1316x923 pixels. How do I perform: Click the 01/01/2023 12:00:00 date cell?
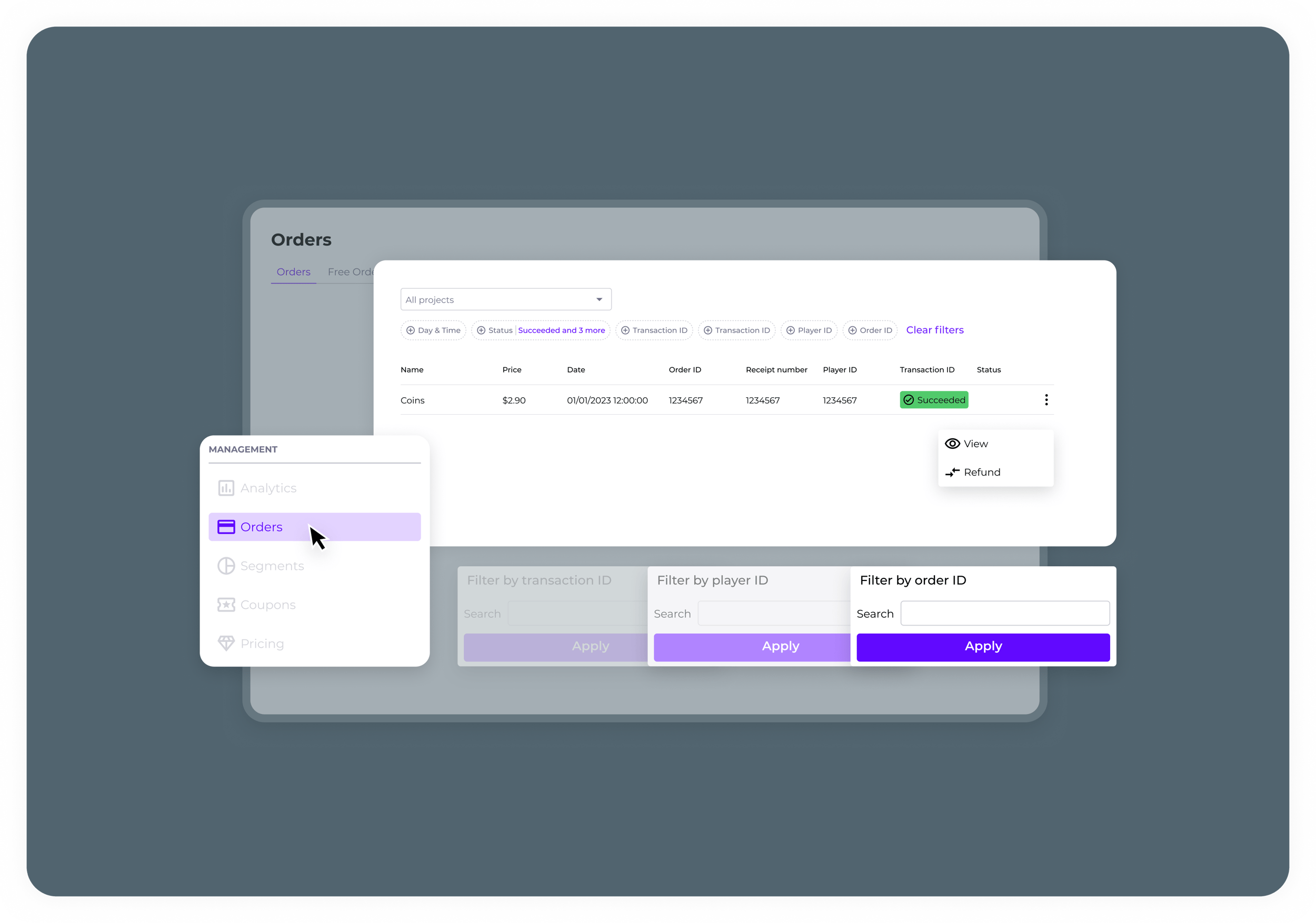607,400
